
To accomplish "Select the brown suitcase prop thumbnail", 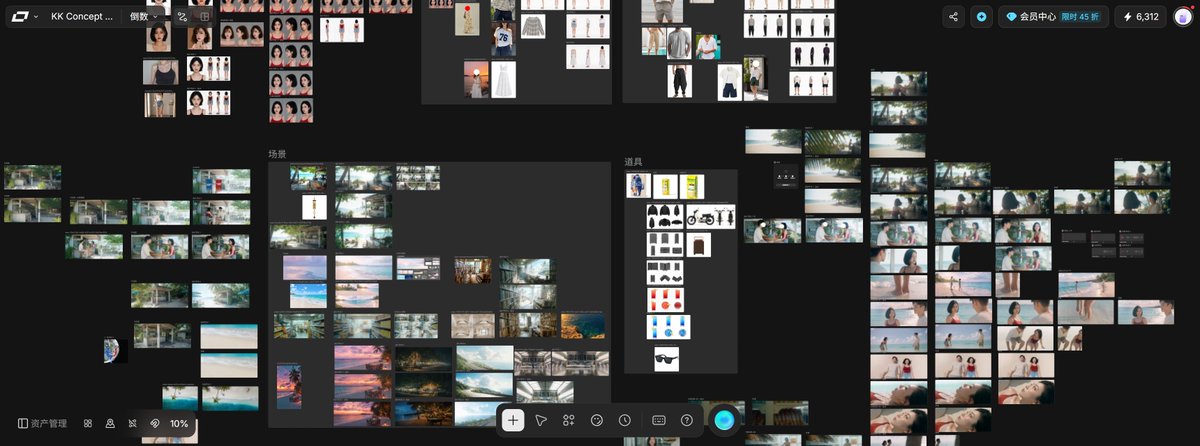I will tap(698, 244).
